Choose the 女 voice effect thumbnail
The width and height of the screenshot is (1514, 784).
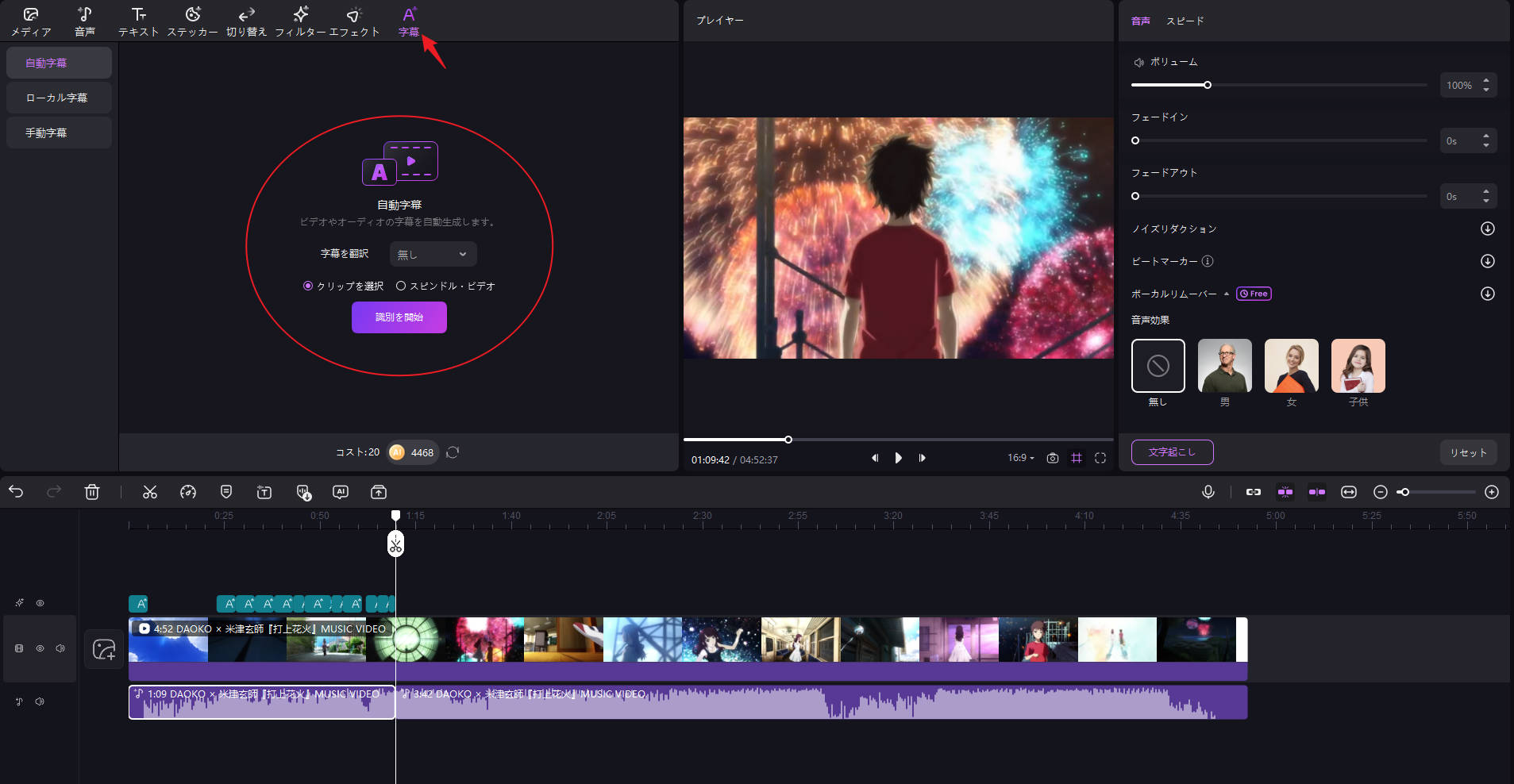(x=1291, y=366)
